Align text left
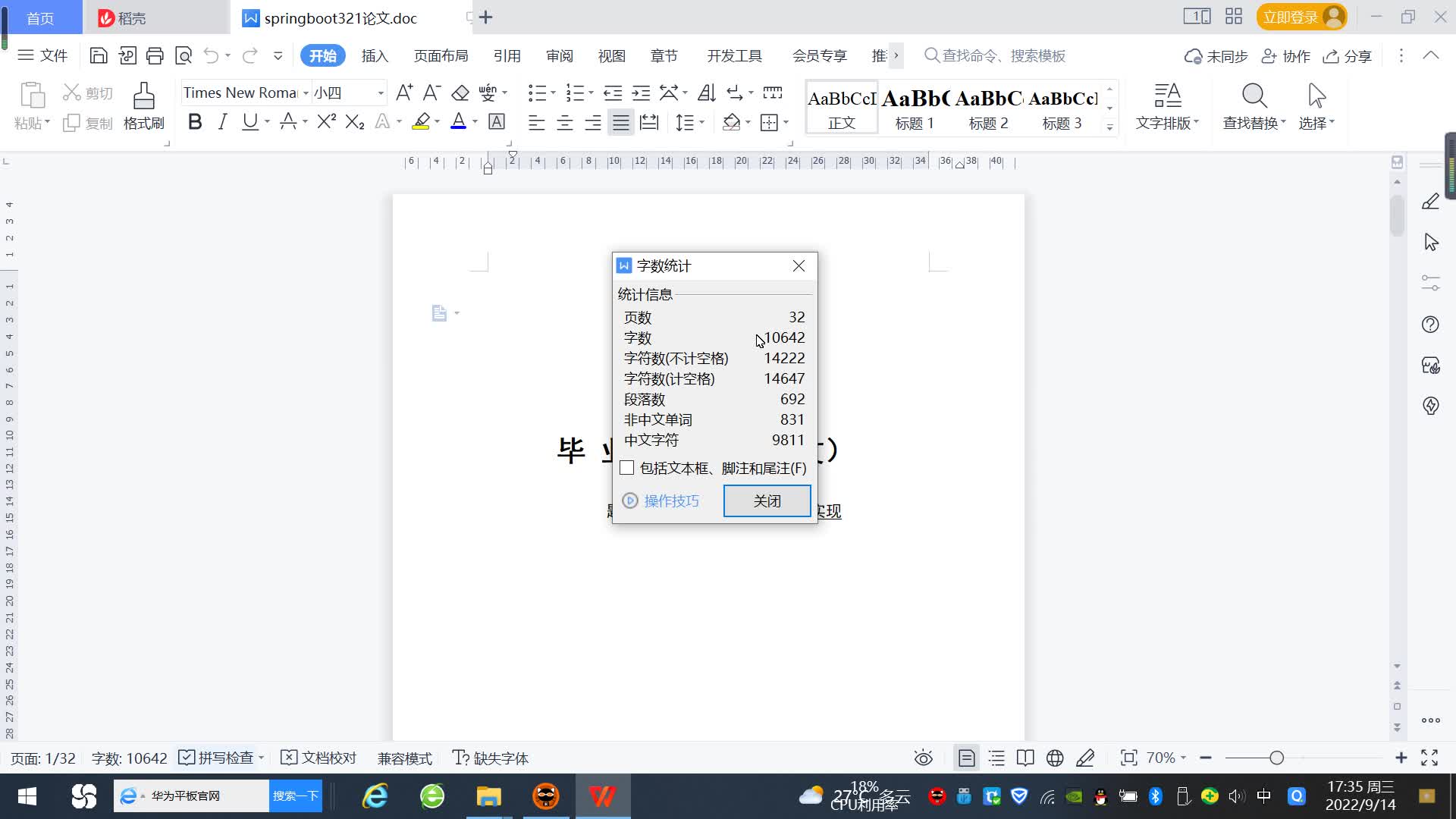 coord(537,122)
